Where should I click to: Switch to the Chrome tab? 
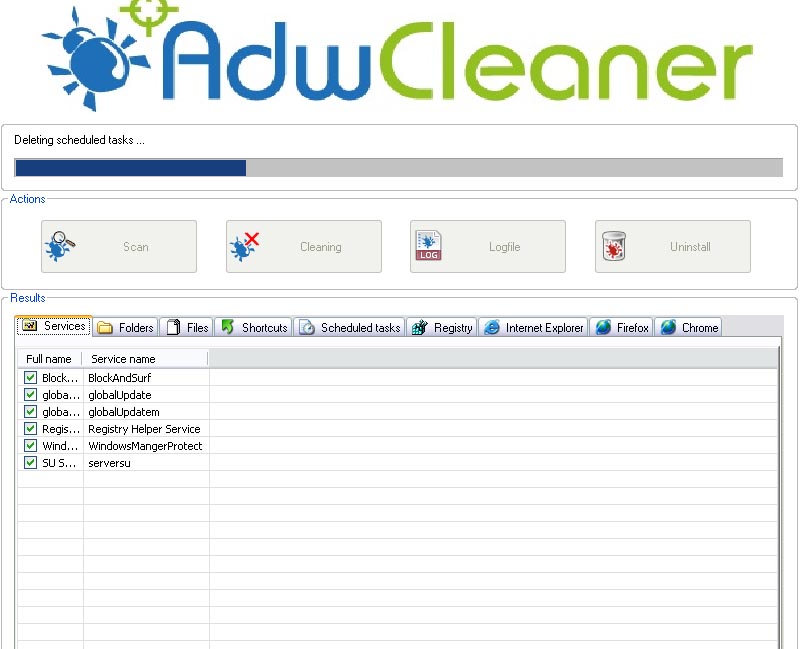coord(688,328)
